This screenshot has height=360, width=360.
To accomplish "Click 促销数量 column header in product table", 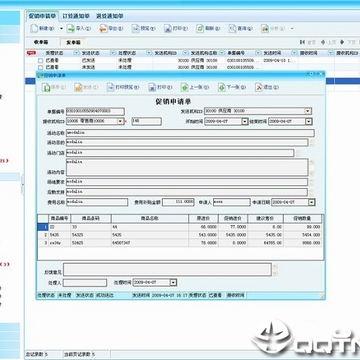I will pyautogui.click(x=303, y=219).
